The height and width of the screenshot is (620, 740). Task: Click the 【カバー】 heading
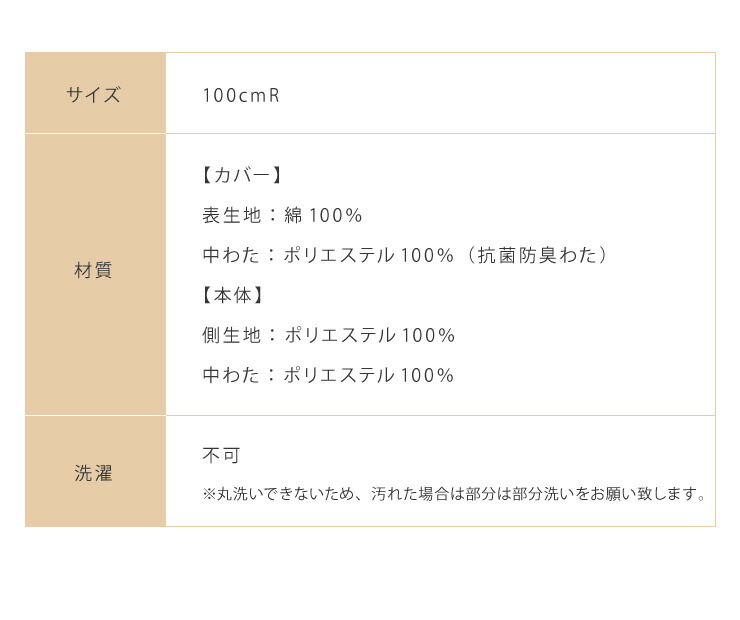coord(242,176)
